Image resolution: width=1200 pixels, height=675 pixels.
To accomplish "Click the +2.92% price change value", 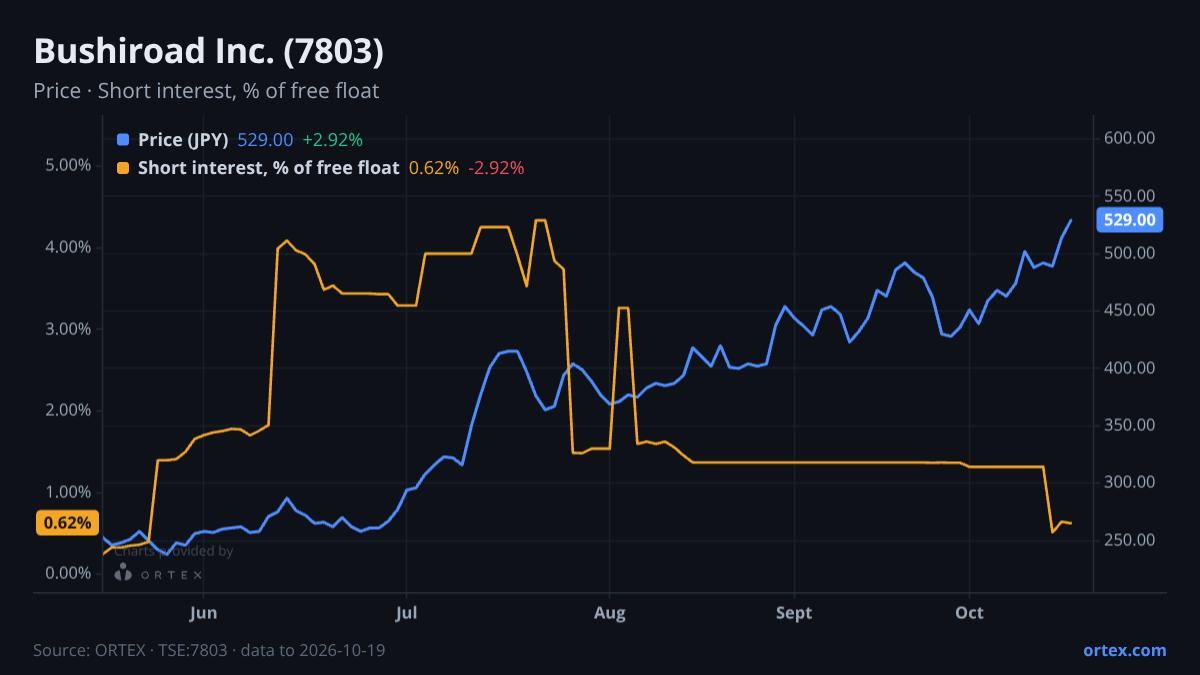I will 332,140.
